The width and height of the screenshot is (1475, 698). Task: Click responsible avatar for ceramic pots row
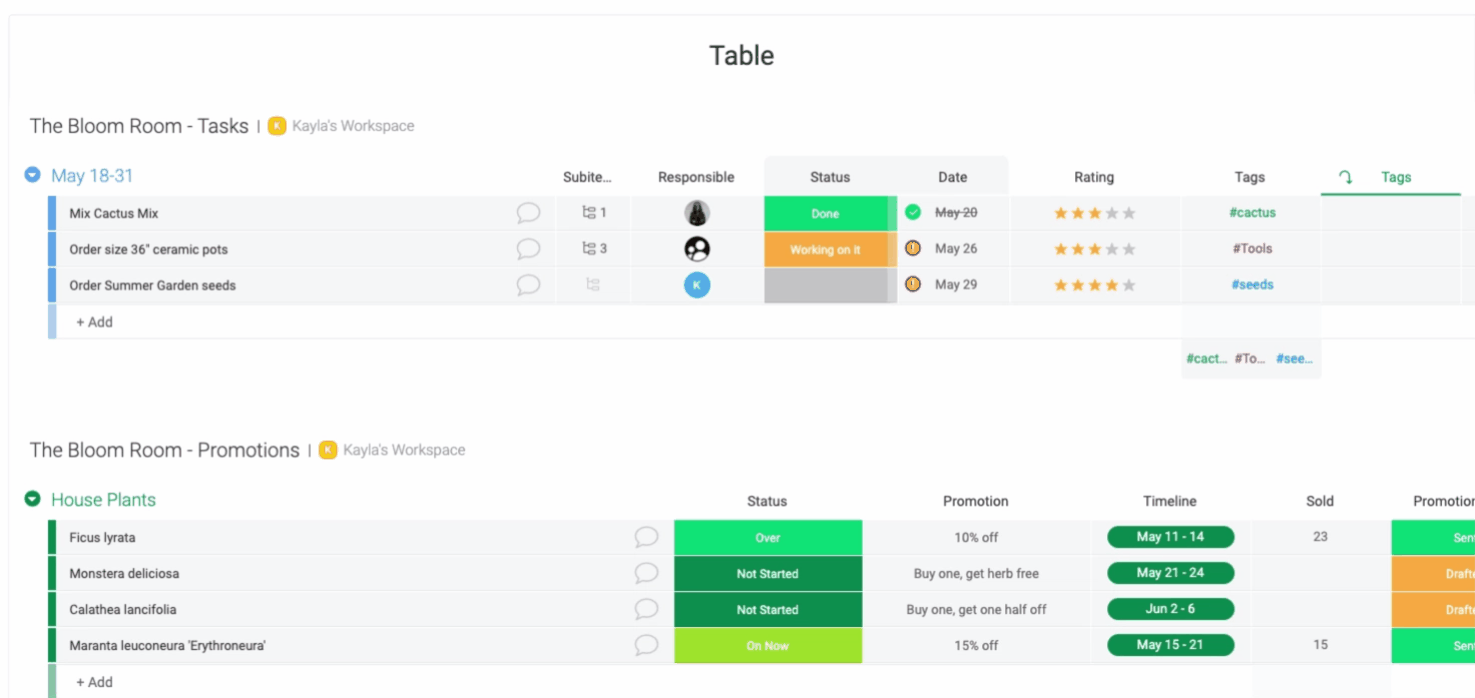pyautogui.click(x=697, y=249)
